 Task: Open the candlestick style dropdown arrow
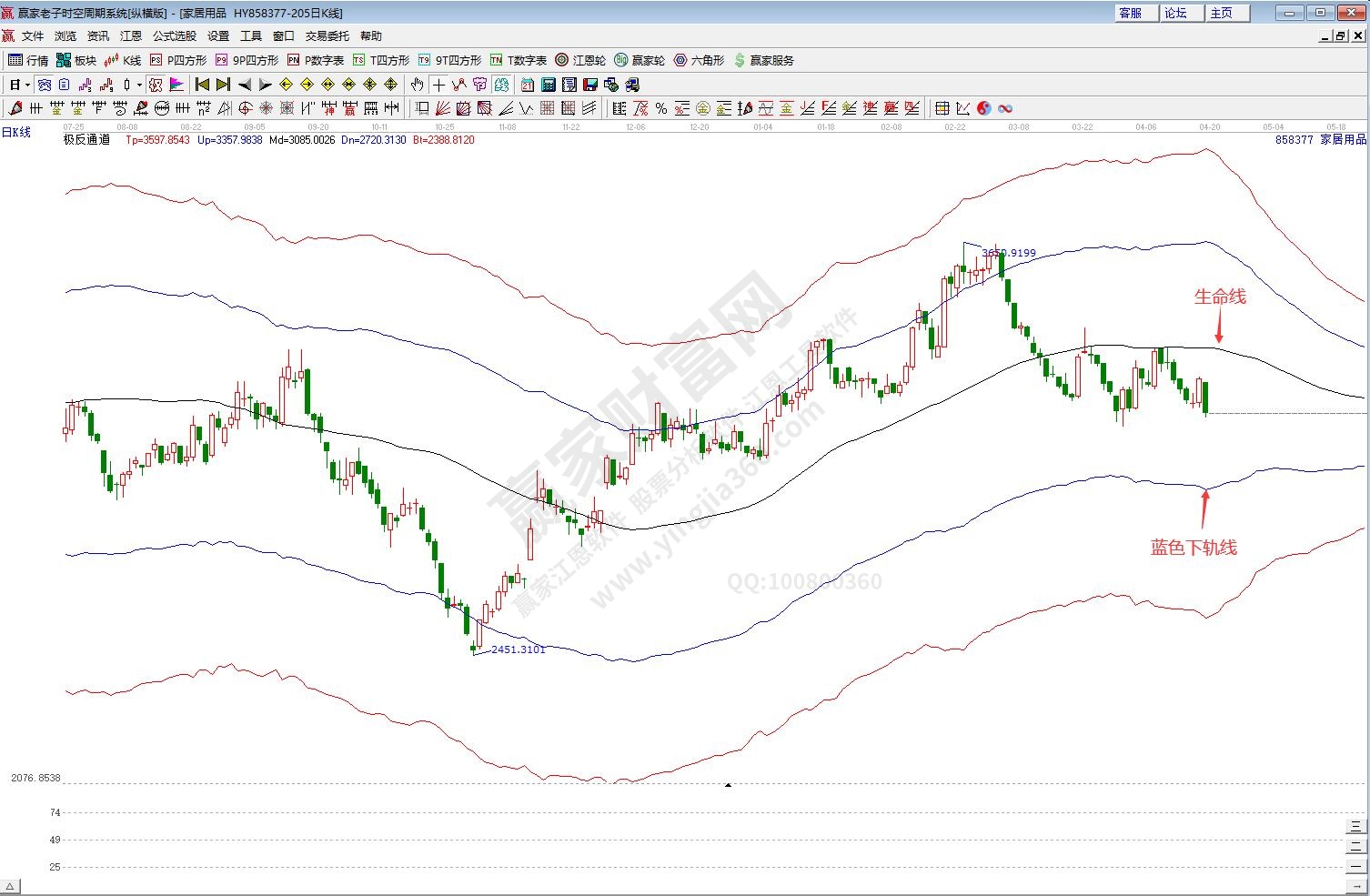point(138,85)
